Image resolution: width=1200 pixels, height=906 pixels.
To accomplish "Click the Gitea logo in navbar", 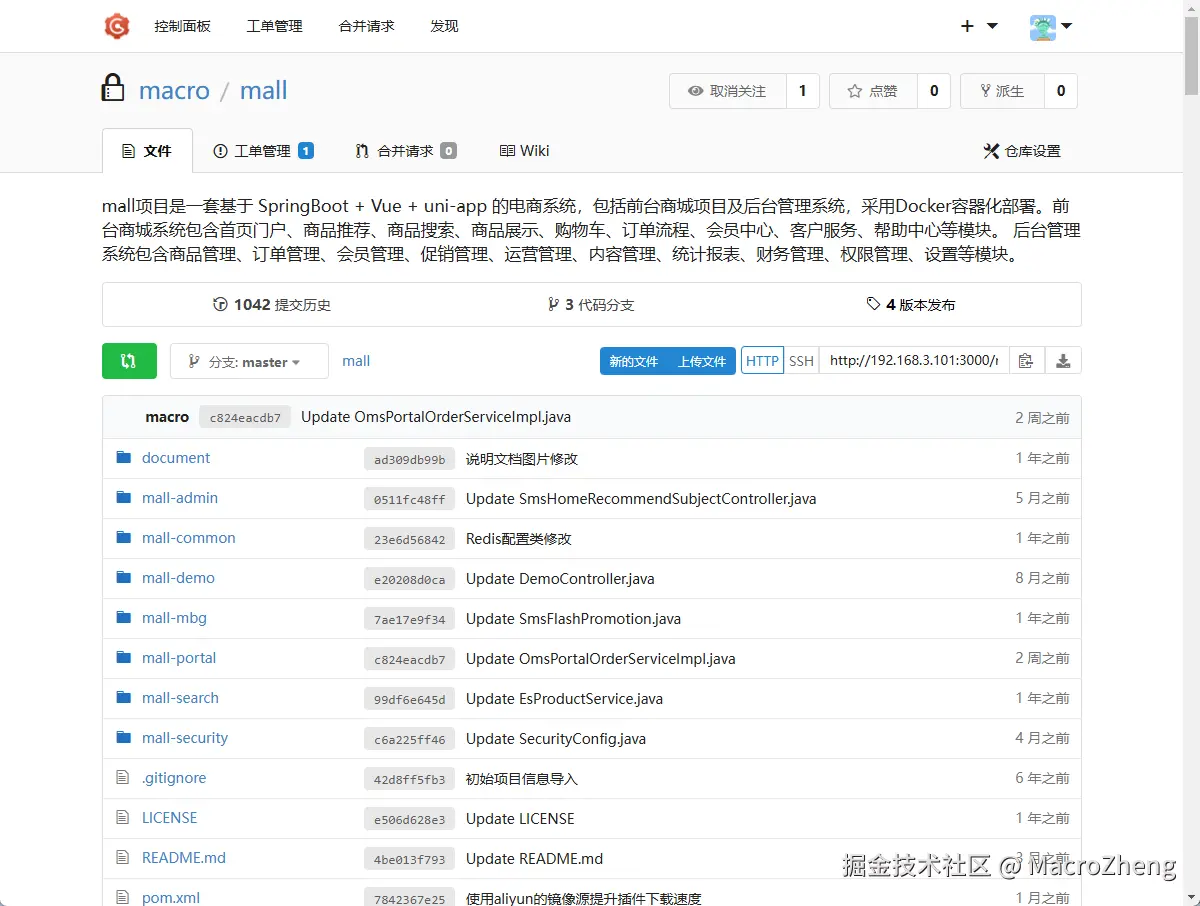I will [x=117, y=26].
